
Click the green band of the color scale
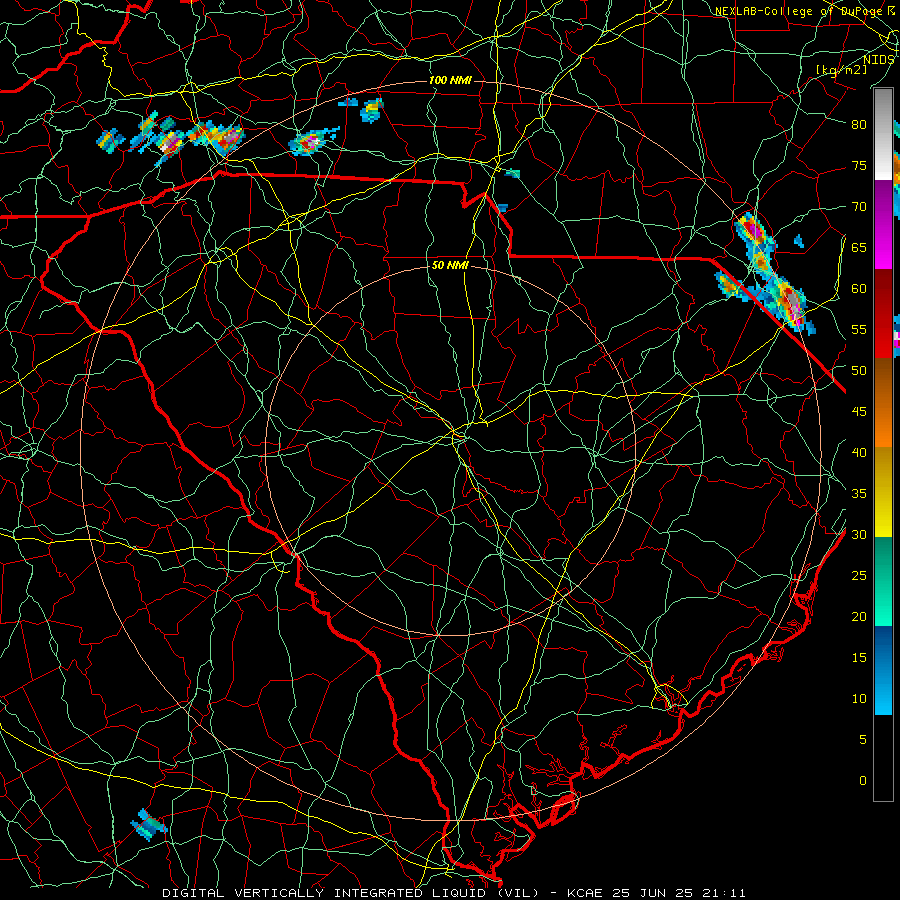coord(883,581)
